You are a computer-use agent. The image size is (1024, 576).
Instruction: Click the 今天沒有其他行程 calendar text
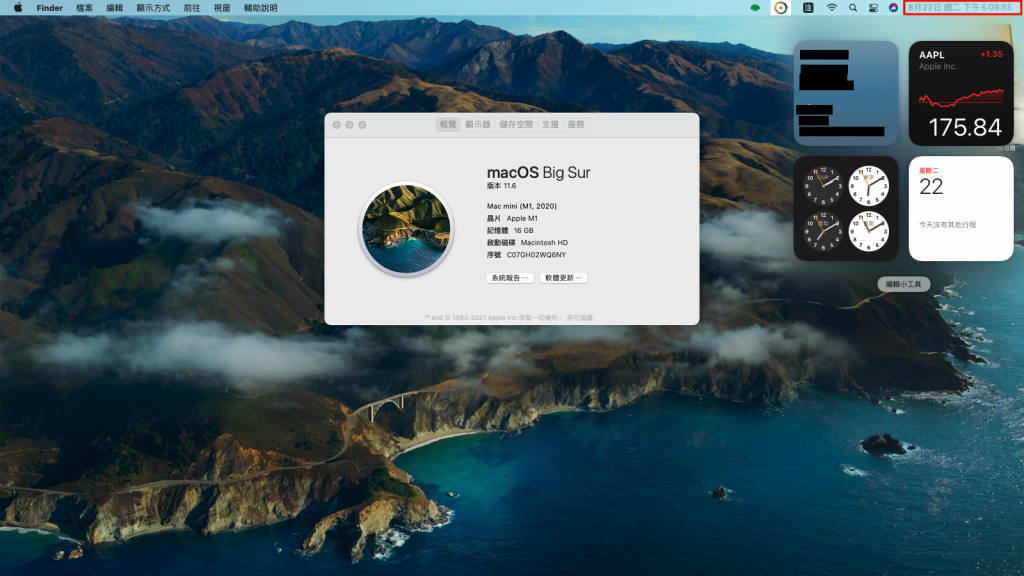(x=948, y=225)
